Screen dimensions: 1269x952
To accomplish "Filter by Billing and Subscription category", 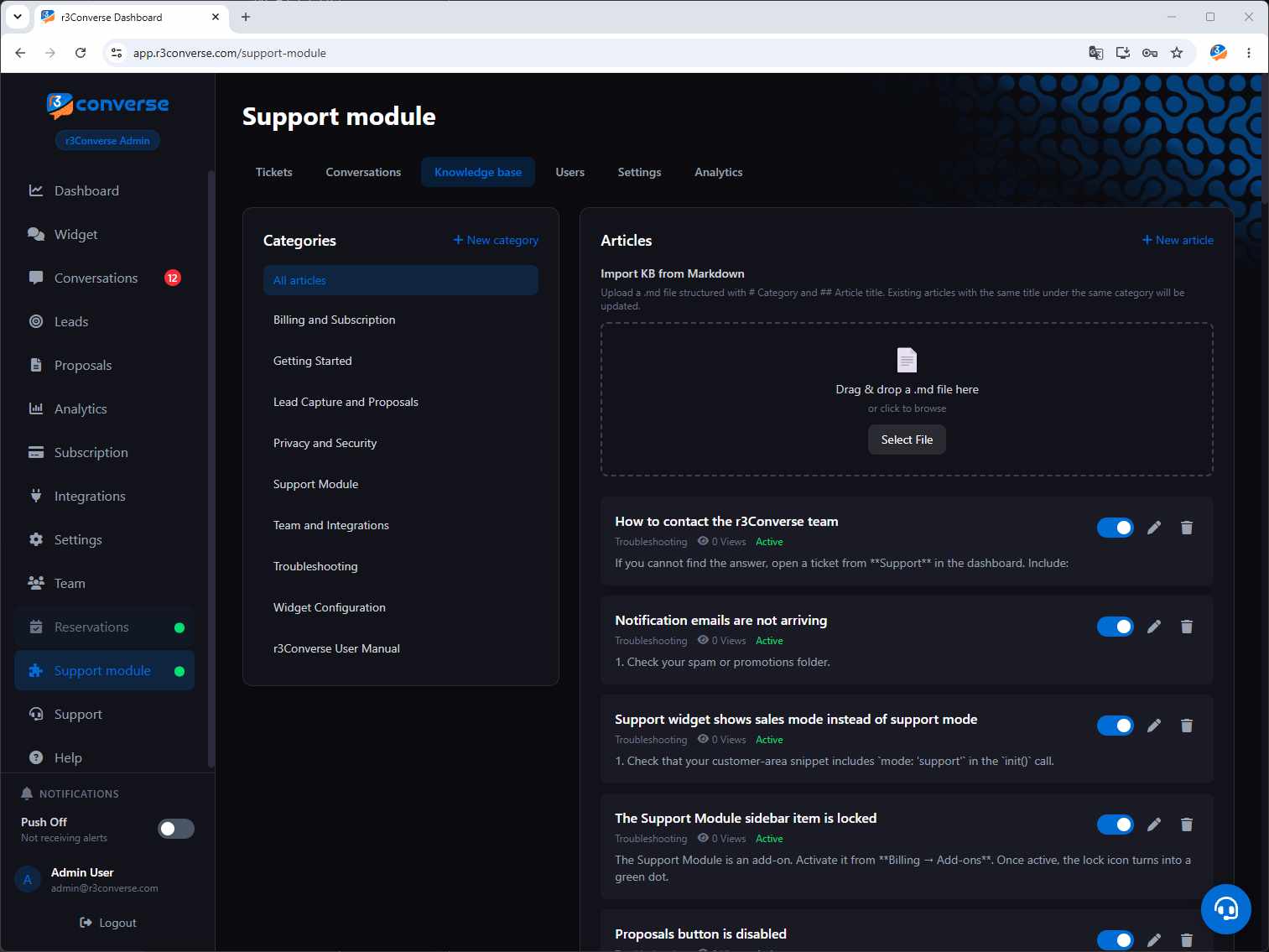I will coord(401,320).
